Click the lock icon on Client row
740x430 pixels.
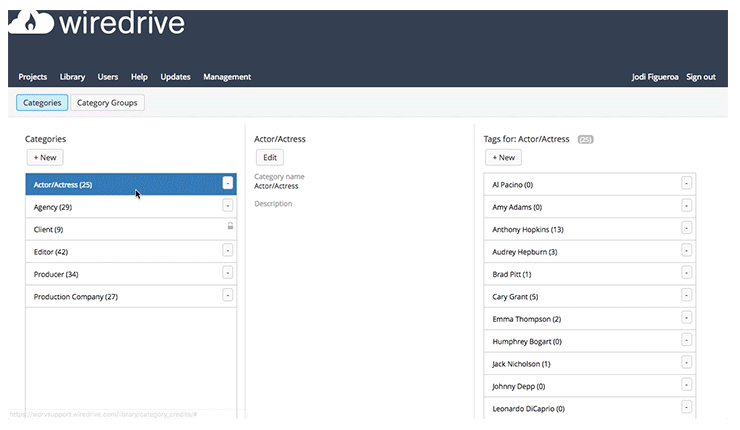point(230,226)
